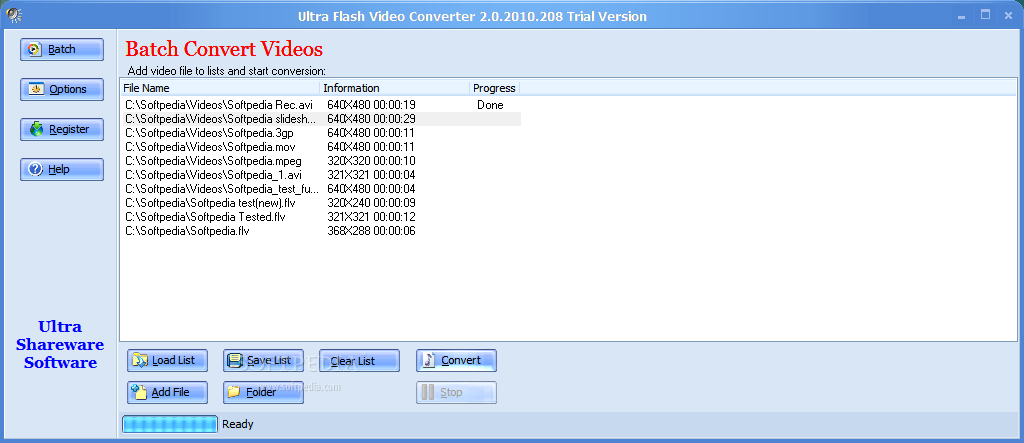Click the 320X320 00:00:10 info cell
The height and width of the screenshot is (443, 1024).
coord(371,161)
